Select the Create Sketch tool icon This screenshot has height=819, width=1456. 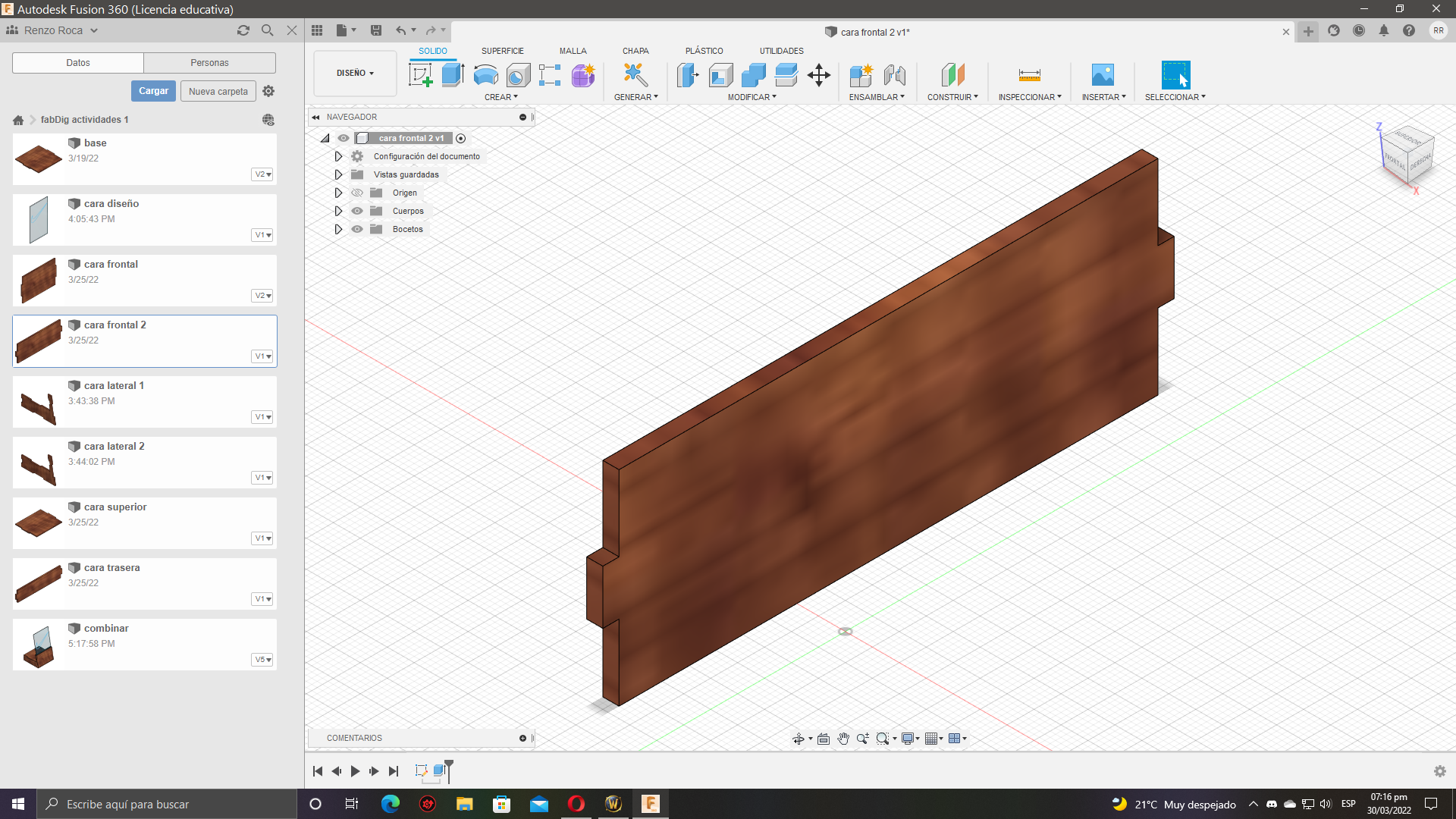(x=420, y=75)
